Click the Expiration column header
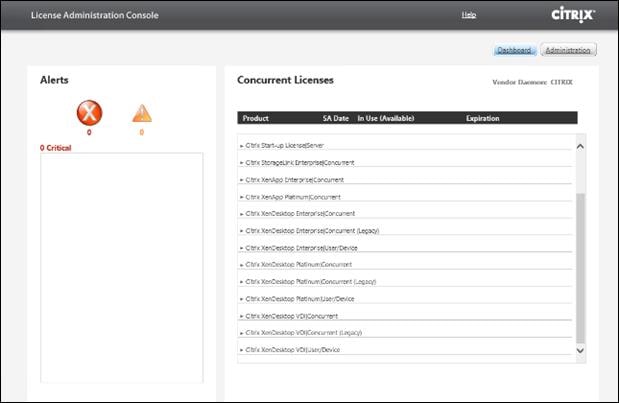Screen dimensions: 619x403 482,118
